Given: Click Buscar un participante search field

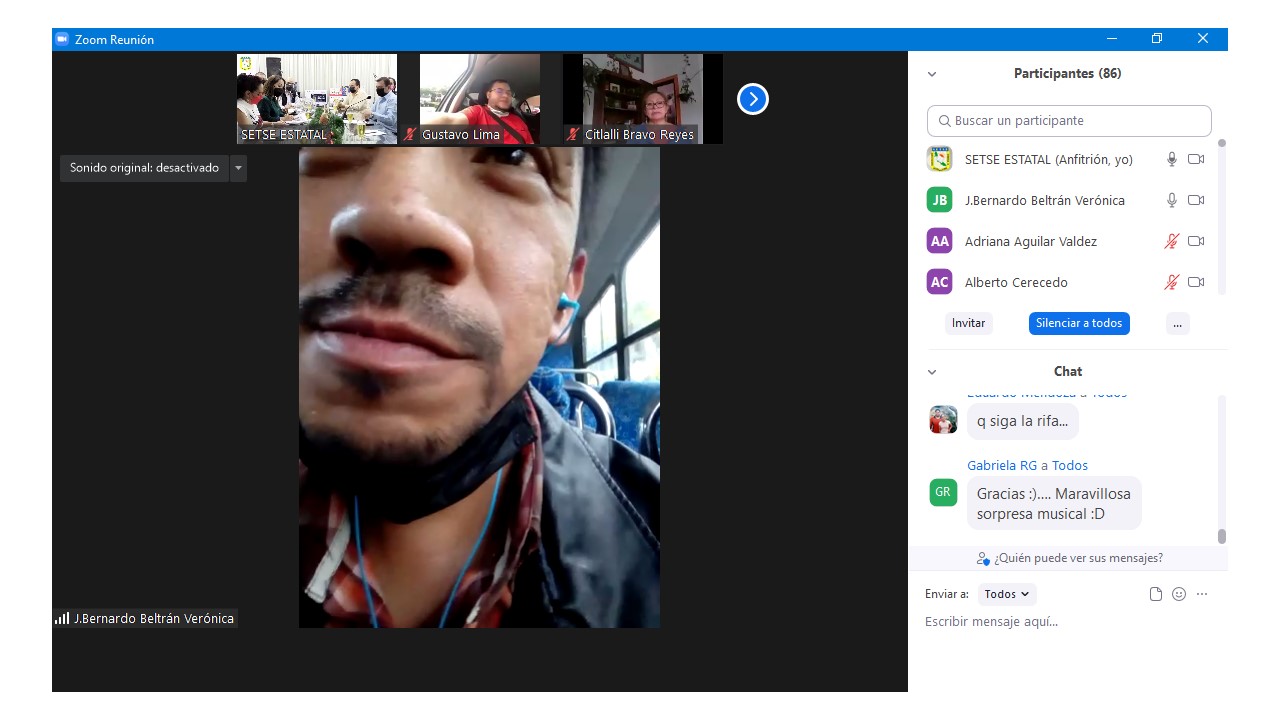Looking at the screenshot, I should click(x=1069, y=121).
